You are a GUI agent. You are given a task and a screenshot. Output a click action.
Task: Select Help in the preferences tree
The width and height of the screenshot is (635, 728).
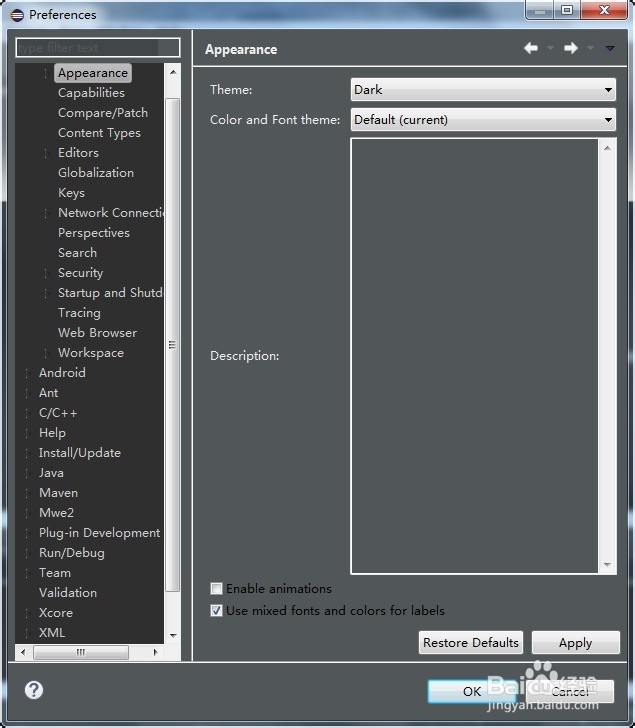tap(52, 433)
